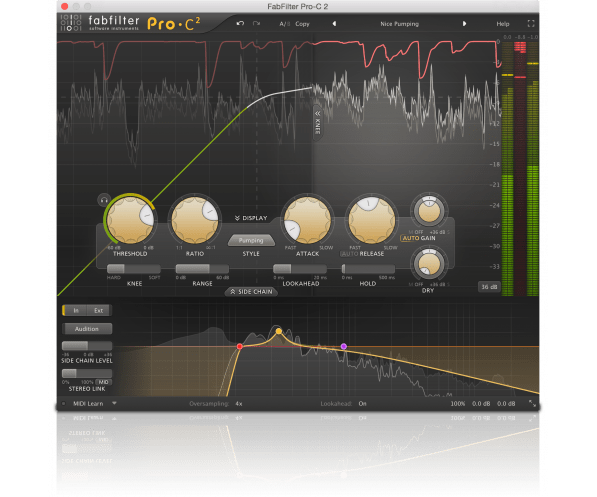The image size is (597, 497).
Task: Toggle full screen mode icon
Action: (x=531, y=24)
